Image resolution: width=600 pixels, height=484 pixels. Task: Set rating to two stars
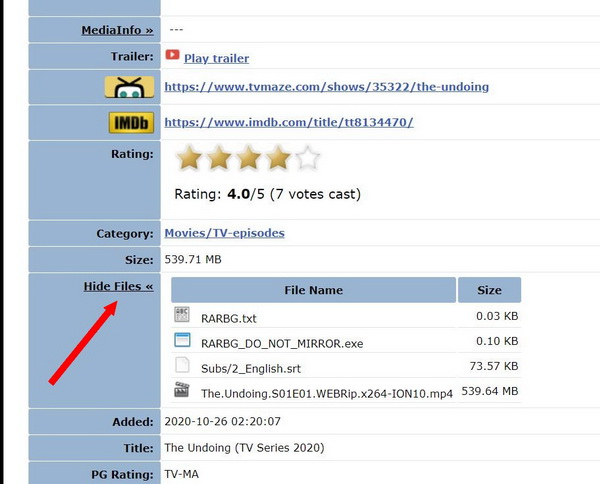[x=218, y=159]
